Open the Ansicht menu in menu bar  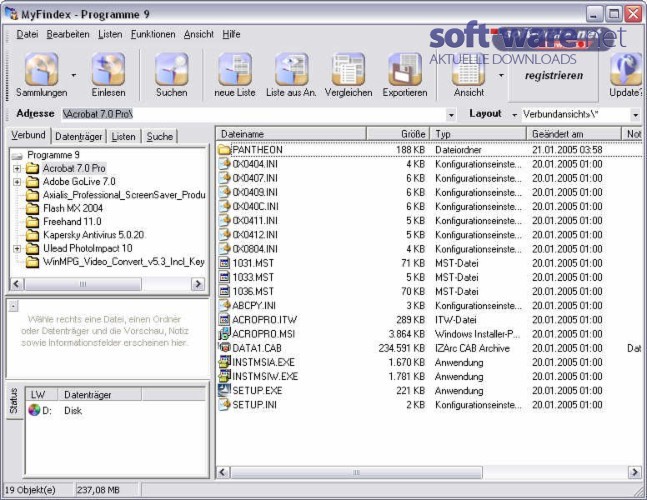pyautogui.click(x=199, y=34)
